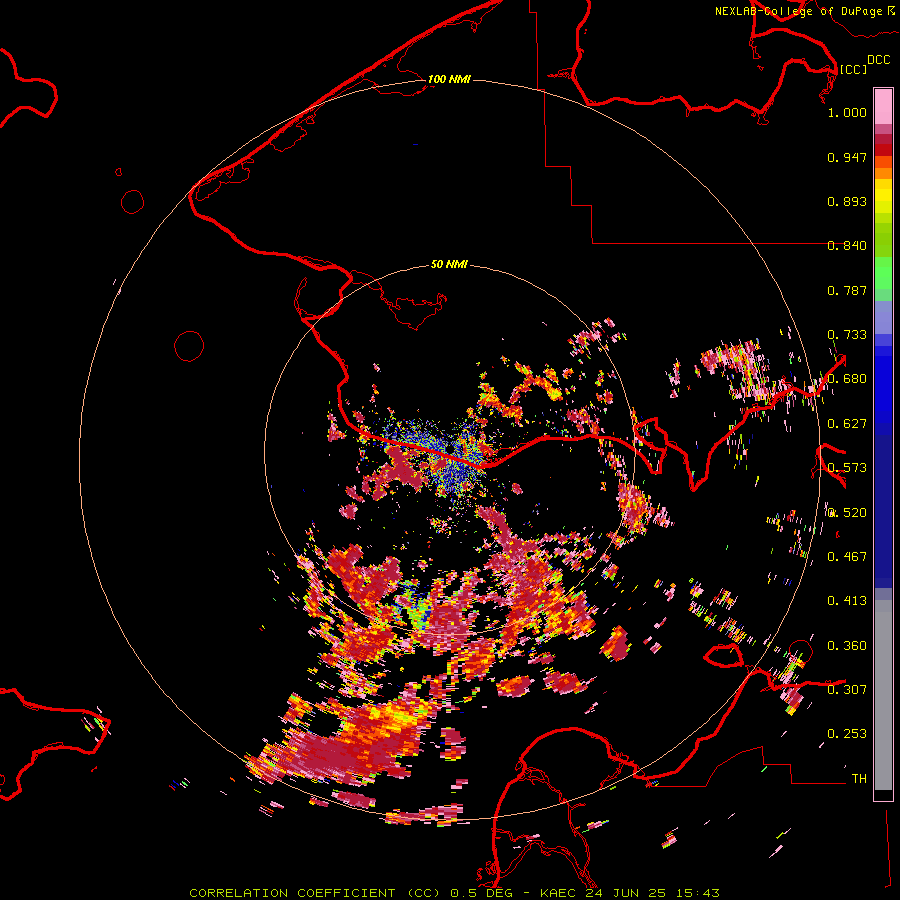This screenshot has width=900, height=900.
Task: Select the 1.000 value on the color scale
Action: click(x=847, y=112)
